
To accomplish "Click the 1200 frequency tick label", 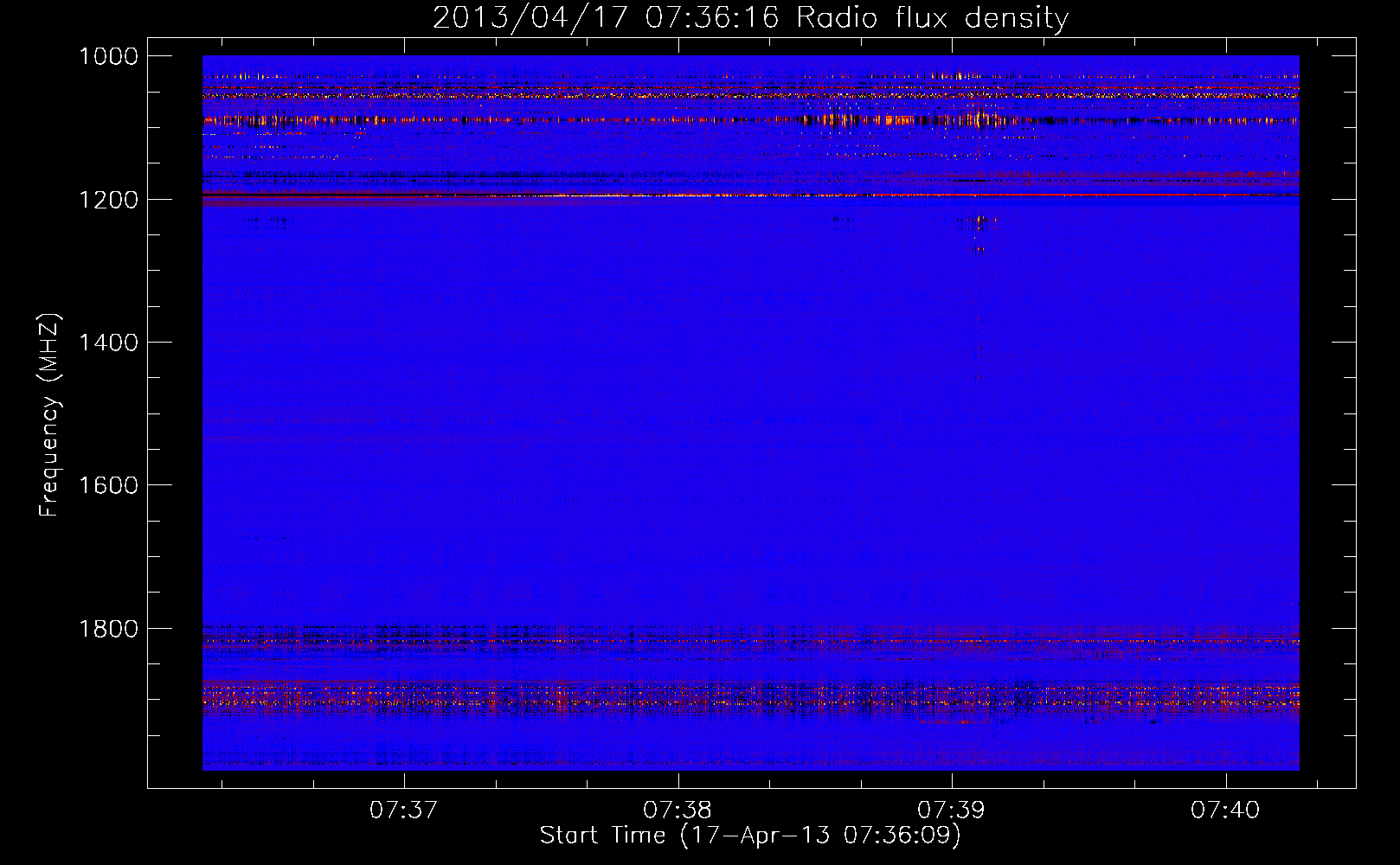I will tap(108, 200).
